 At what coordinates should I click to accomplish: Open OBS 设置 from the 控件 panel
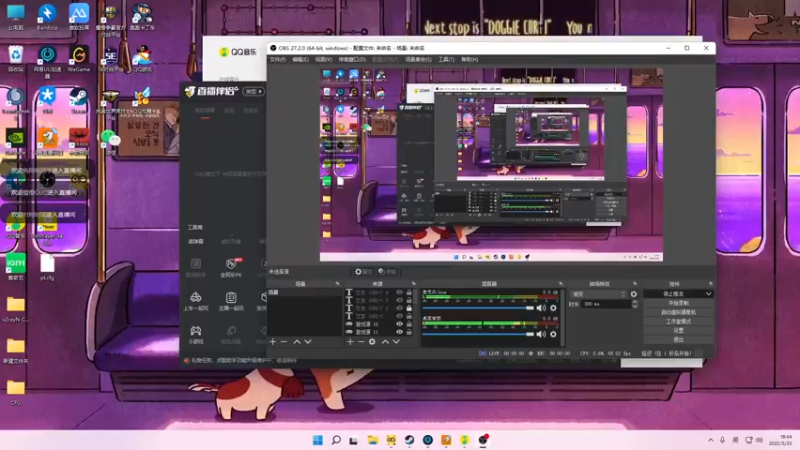[x=678, y=331]
